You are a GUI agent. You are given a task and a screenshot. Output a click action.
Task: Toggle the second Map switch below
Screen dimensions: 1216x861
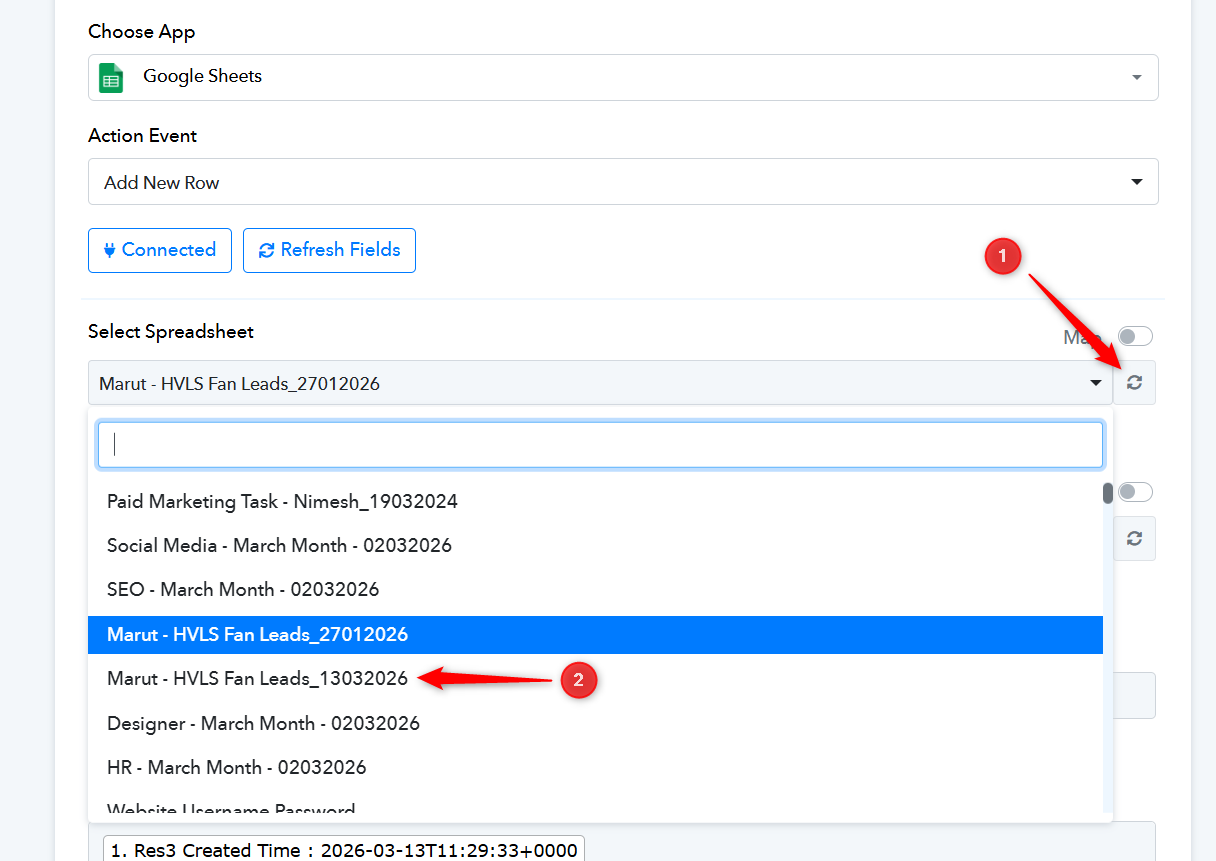(1135, 492)
